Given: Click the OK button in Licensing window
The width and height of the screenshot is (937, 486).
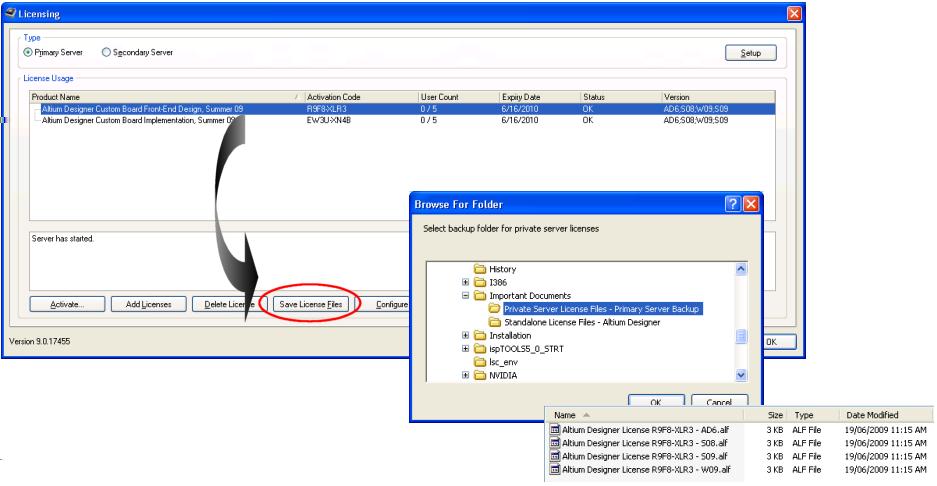Looking at the screenshot, I should 780,342.
